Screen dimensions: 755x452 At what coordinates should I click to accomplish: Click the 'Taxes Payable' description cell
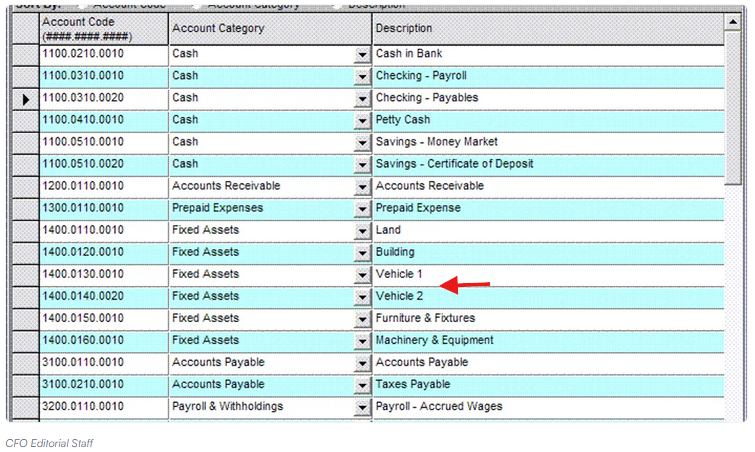click(x=548, y=386)
